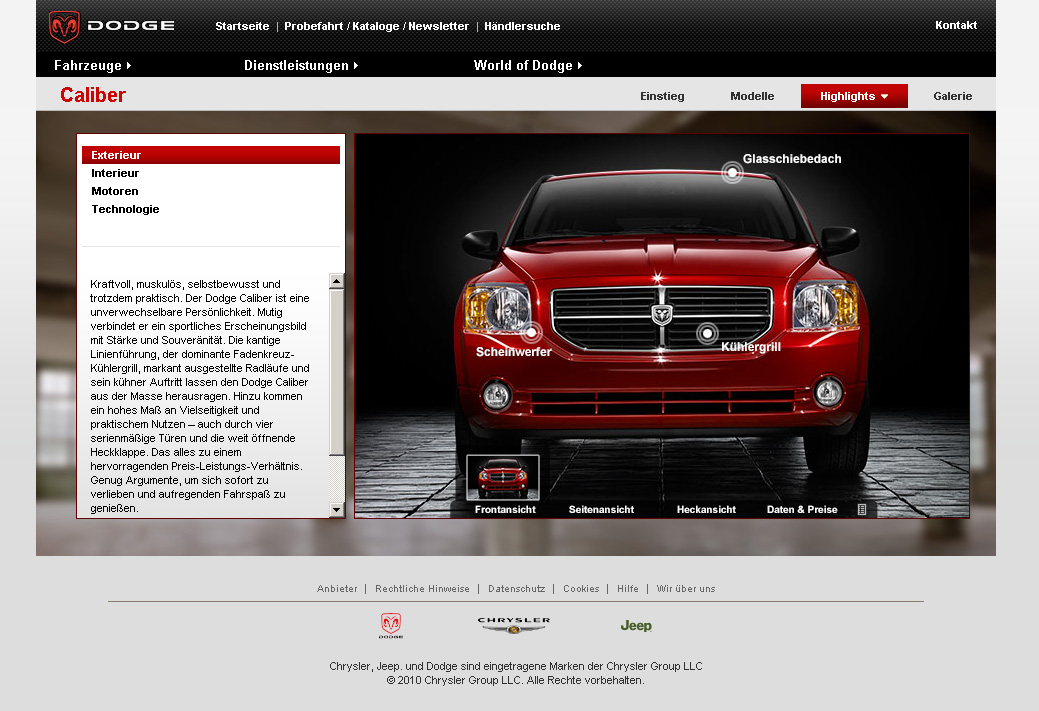Screen dimensions: 1039x711
Task: Expand the Fahrzeuge menu
Action: (93, 65)
